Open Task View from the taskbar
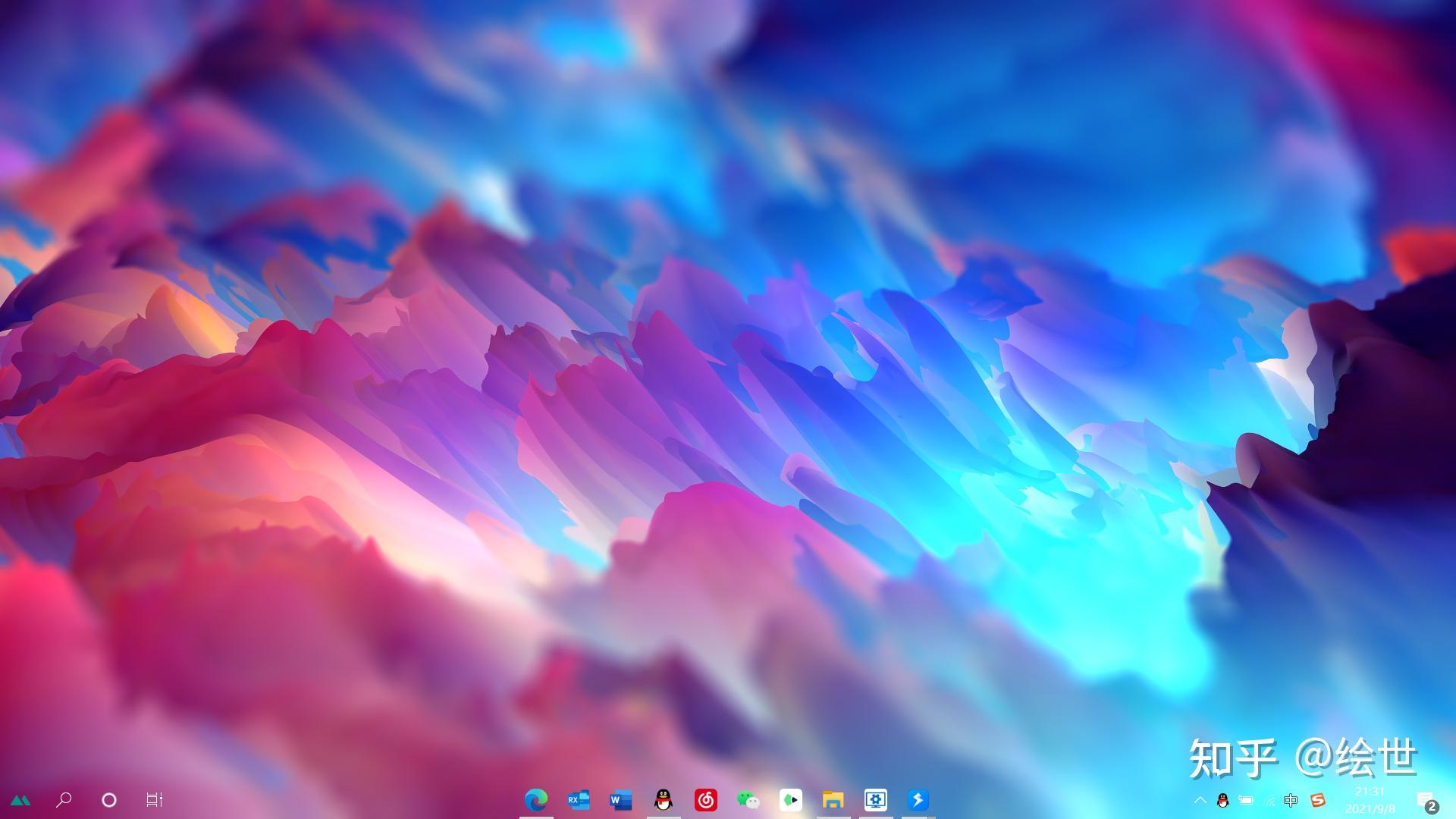1456x819 pixels. [154, 800]
